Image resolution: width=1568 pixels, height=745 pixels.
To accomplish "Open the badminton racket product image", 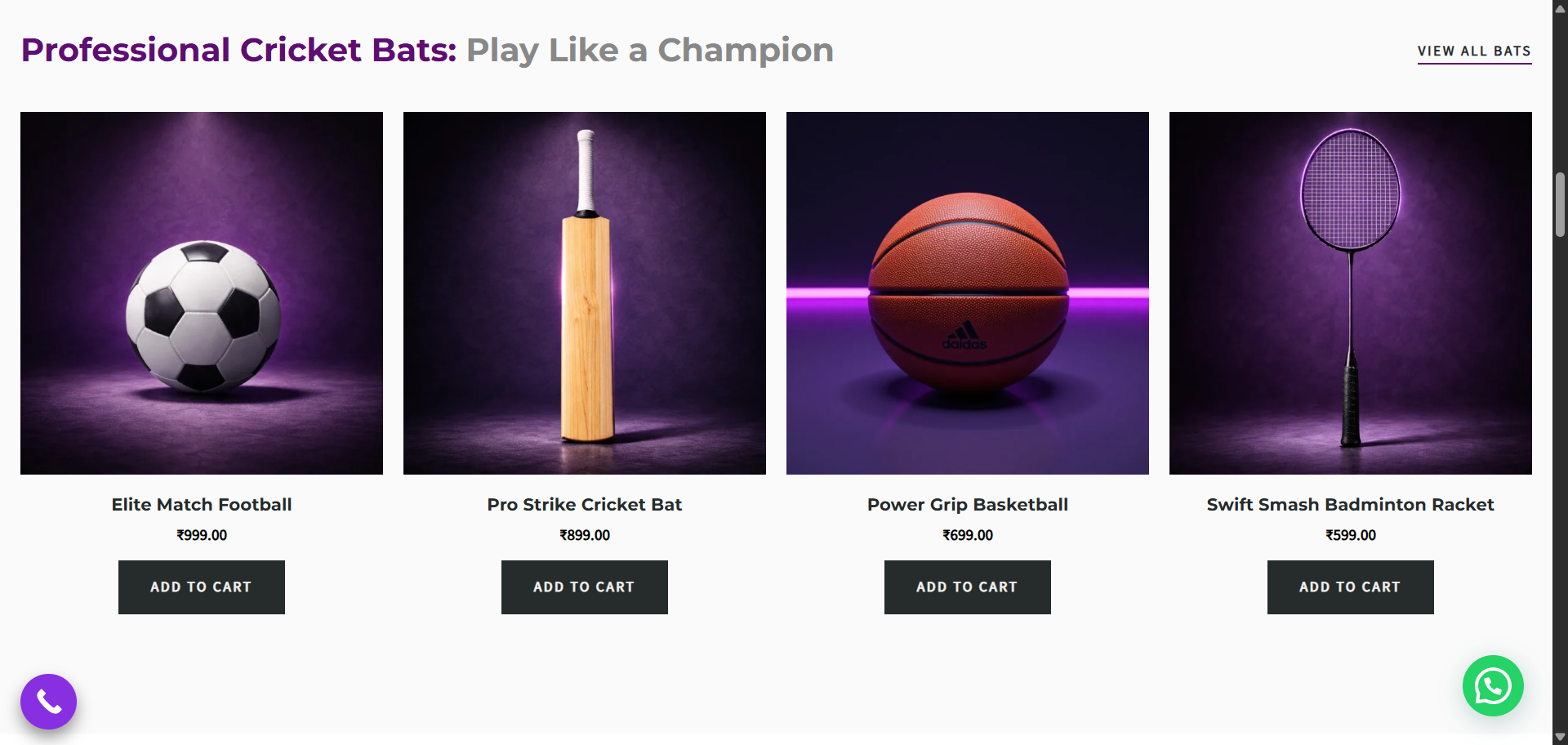I will tap(1351, 293).
